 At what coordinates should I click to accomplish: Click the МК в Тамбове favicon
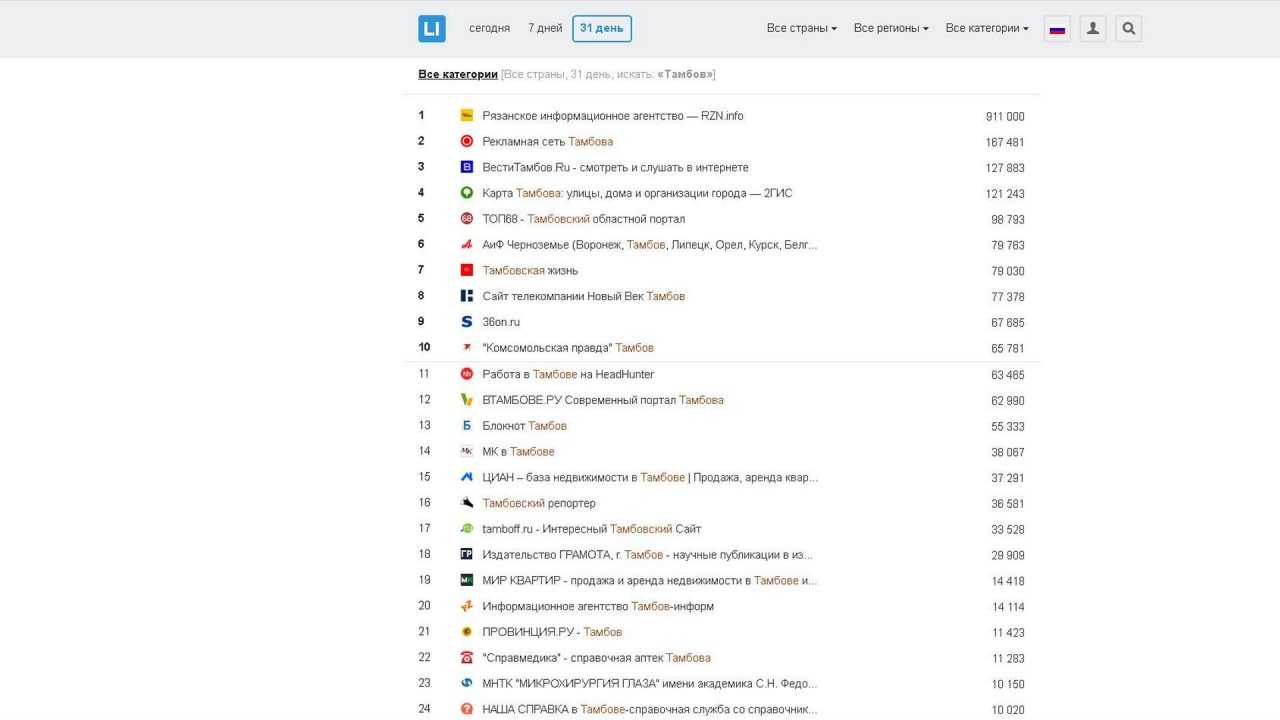click(466, 452)
